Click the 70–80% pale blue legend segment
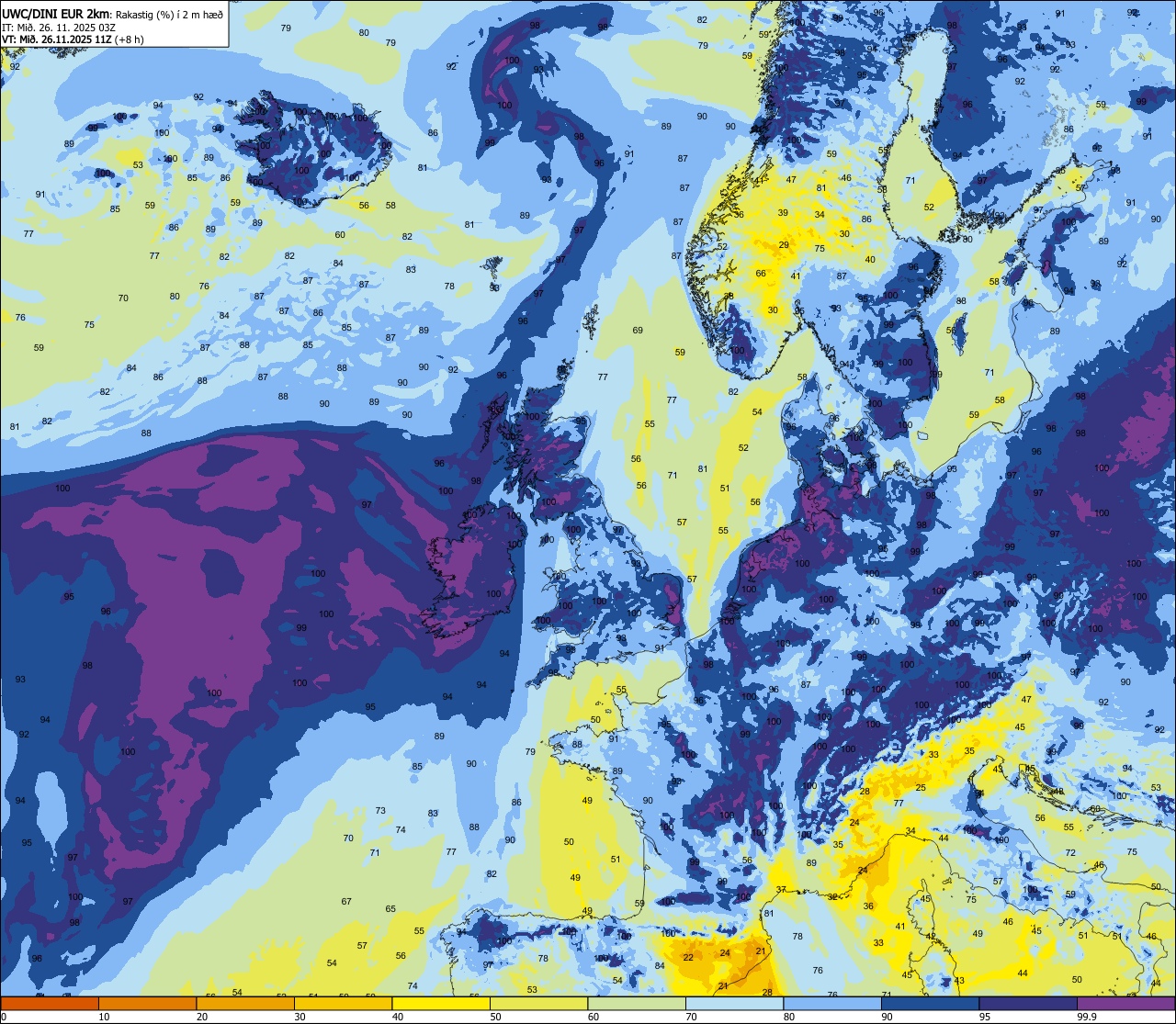Screen dimensions: 1176x1024 [734, 1003]
